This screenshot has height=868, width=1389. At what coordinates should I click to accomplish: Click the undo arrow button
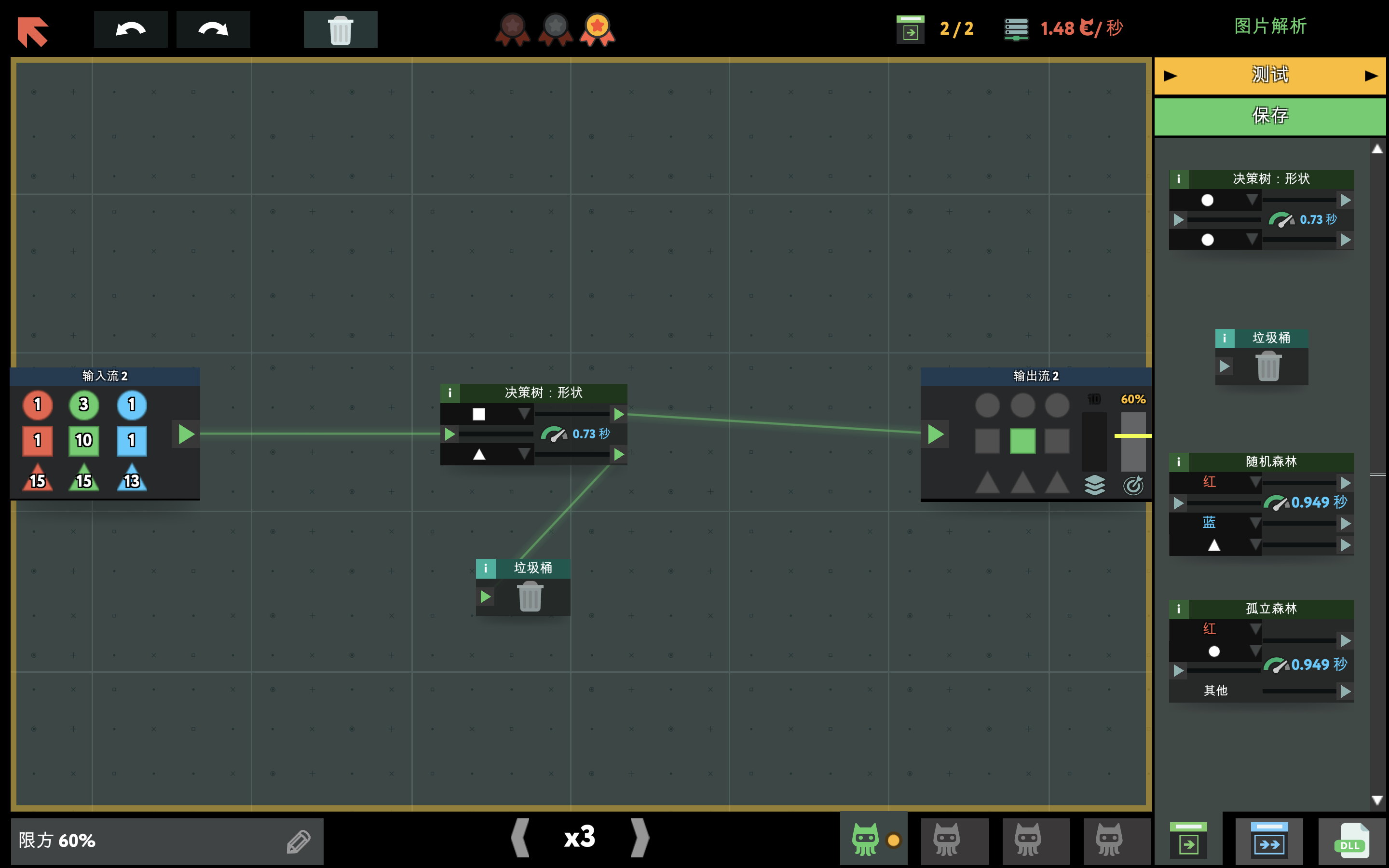point(130,29)
